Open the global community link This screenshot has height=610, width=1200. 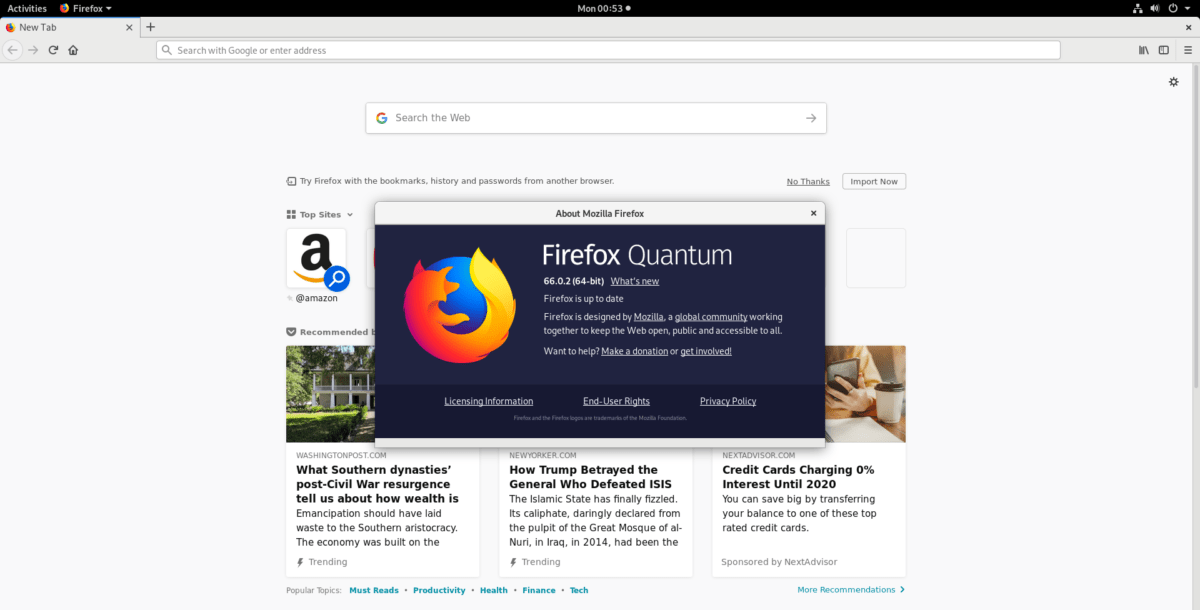(x=711, y=316)
